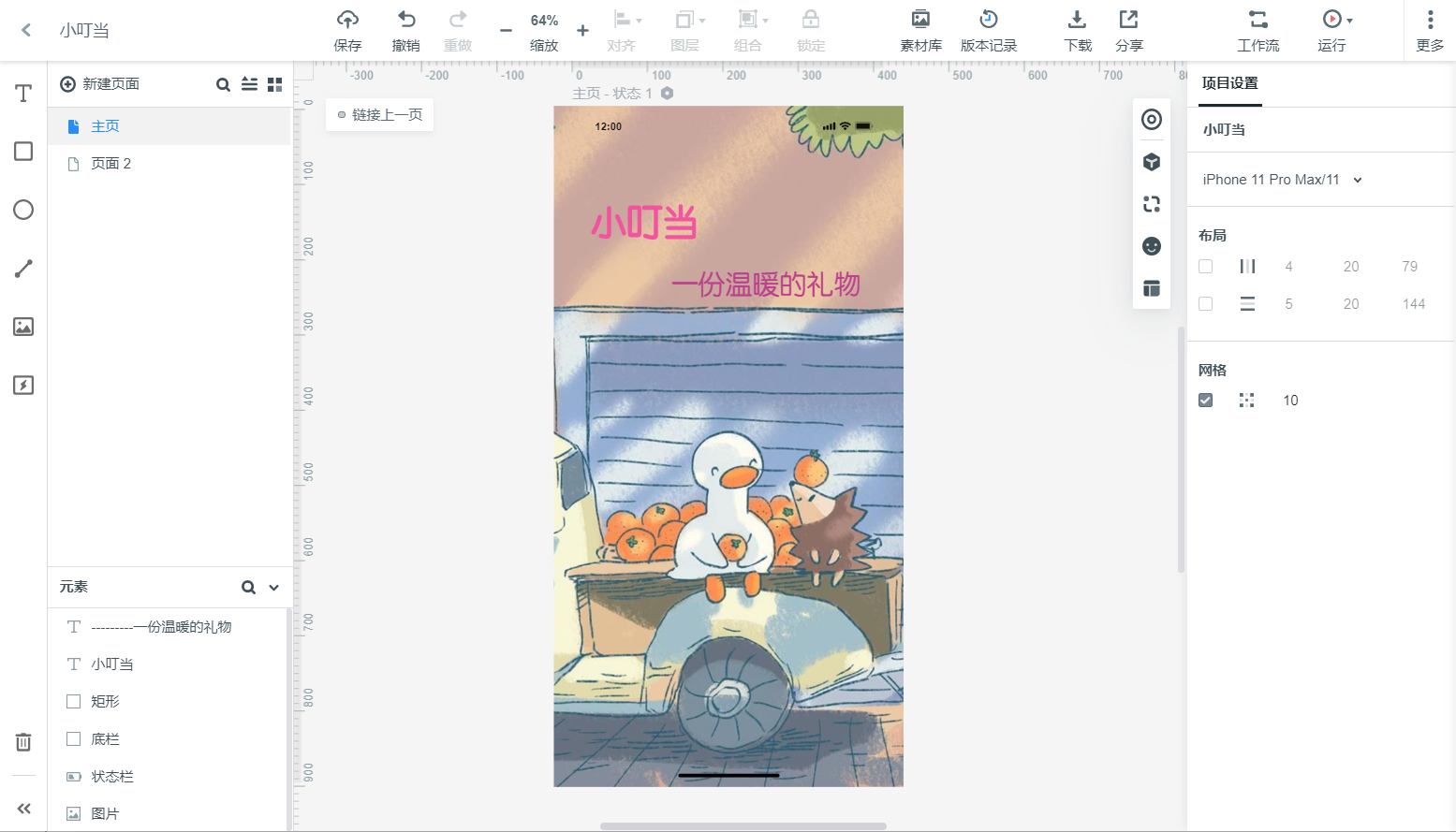The image size is (1456, 832).
Task: Click the grid size value 10
Action: click(x=1290, y=401)
